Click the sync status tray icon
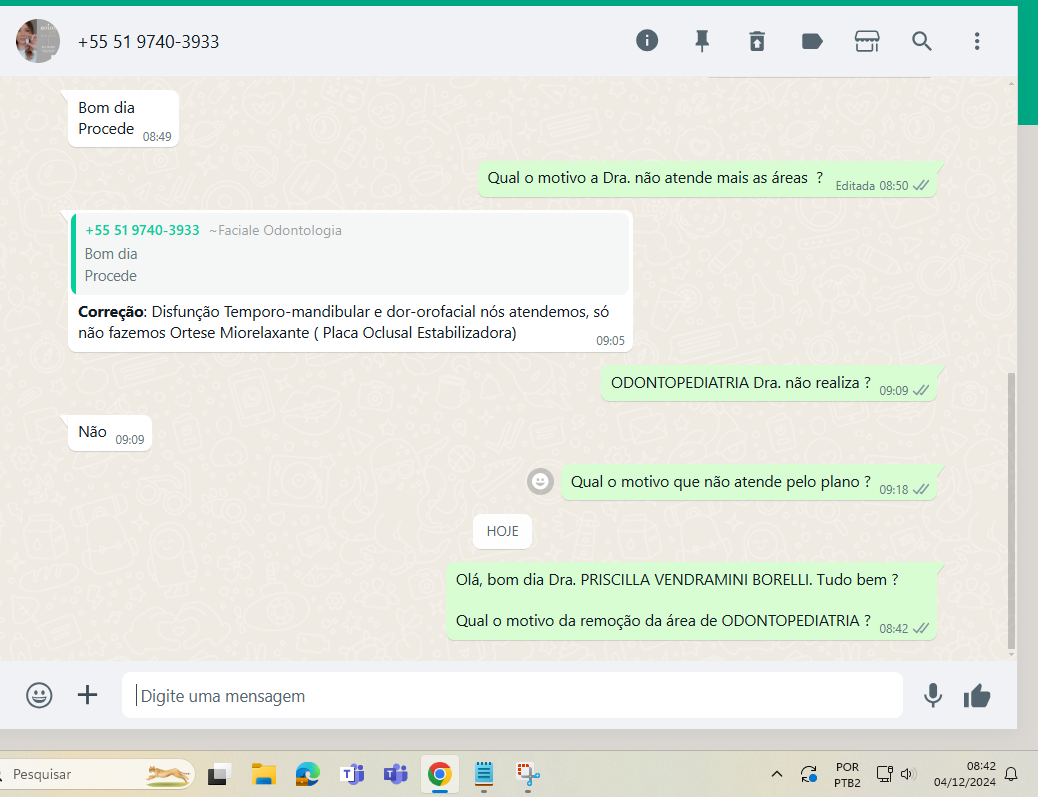The height and width of the screenshot is (797, 1038). click(808, 774)
